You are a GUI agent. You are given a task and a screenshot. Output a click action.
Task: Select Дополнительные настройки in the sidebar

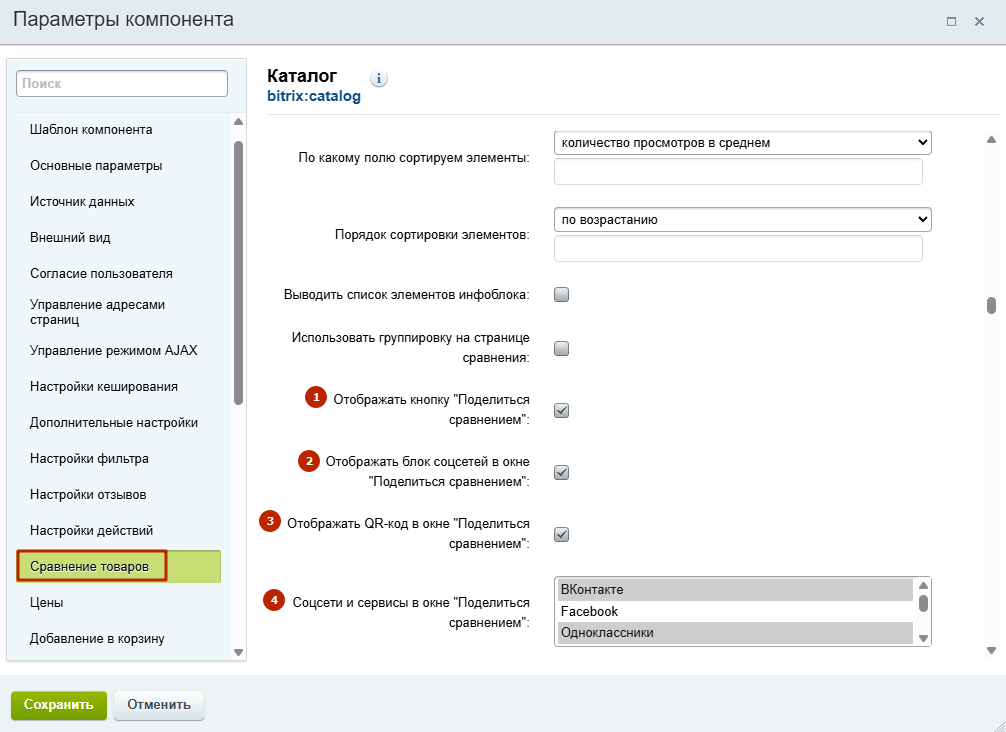tap(114, 422)
